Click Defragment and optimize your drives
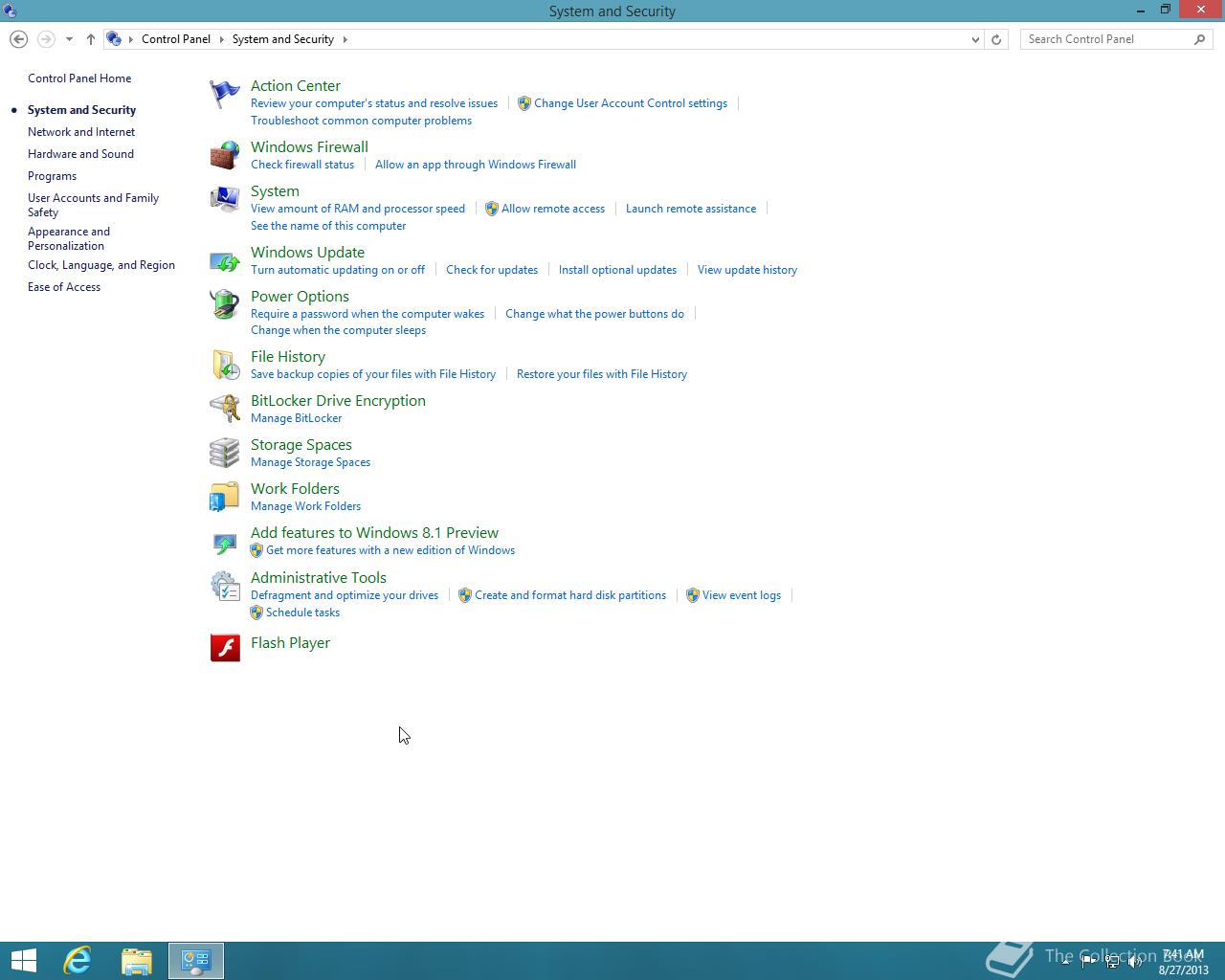This screenshot has height=980, width=1225. click(x=345, y=595)
